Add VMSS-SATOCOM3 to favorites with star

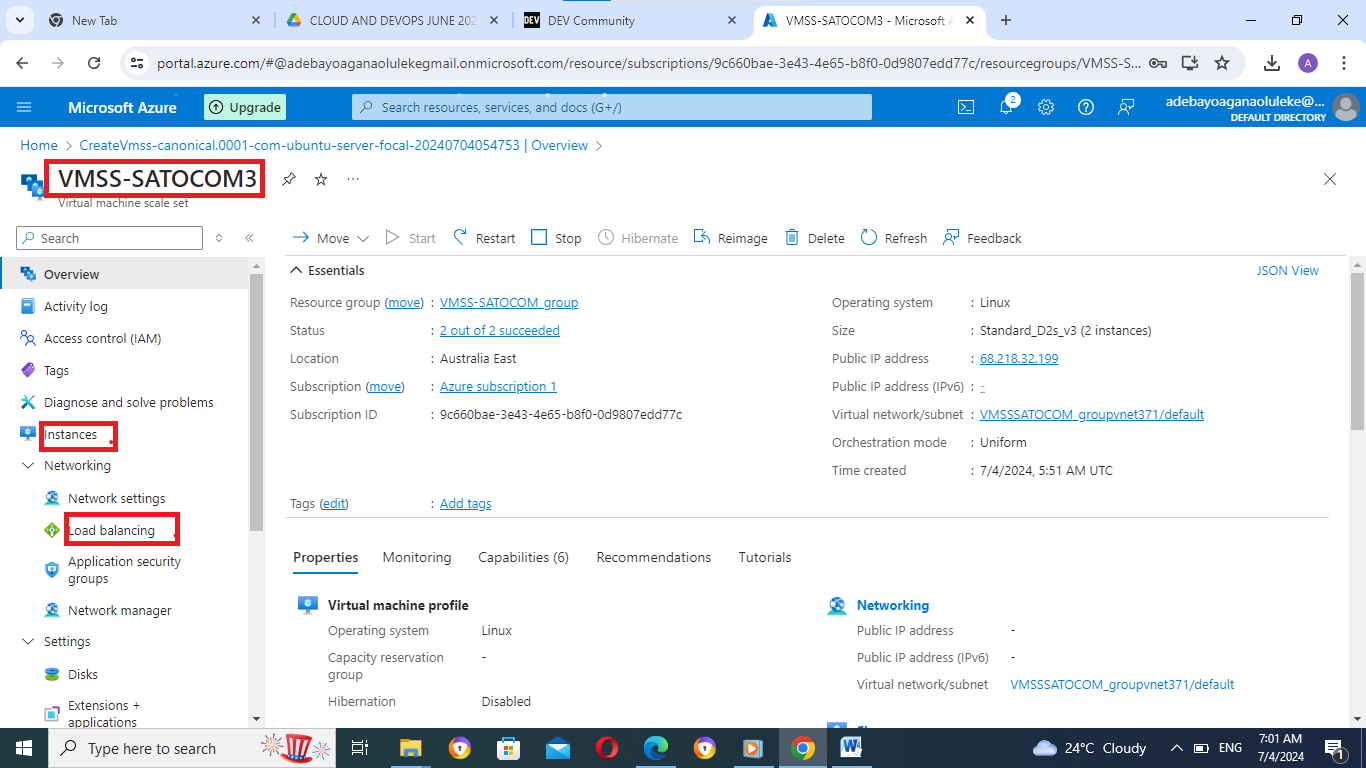click(x=321, y=179)
